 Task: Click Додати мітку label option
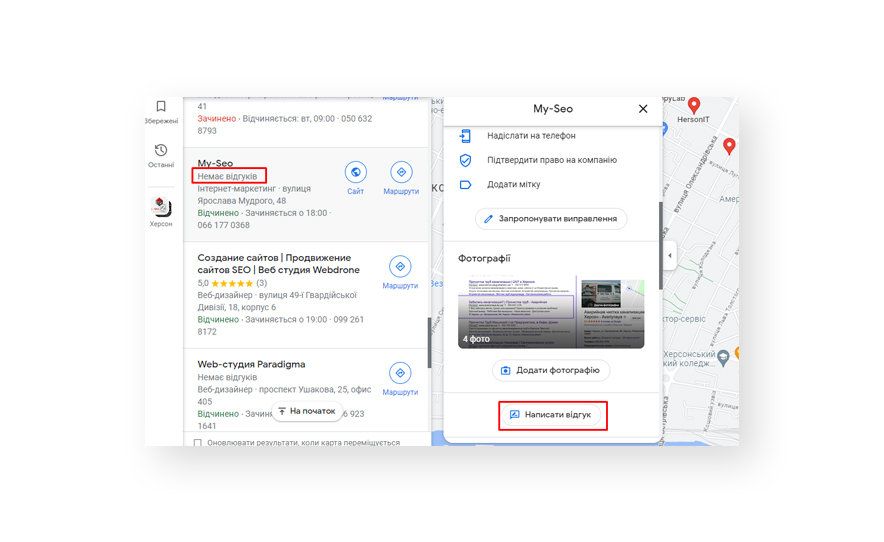click(x=513, y=185)
